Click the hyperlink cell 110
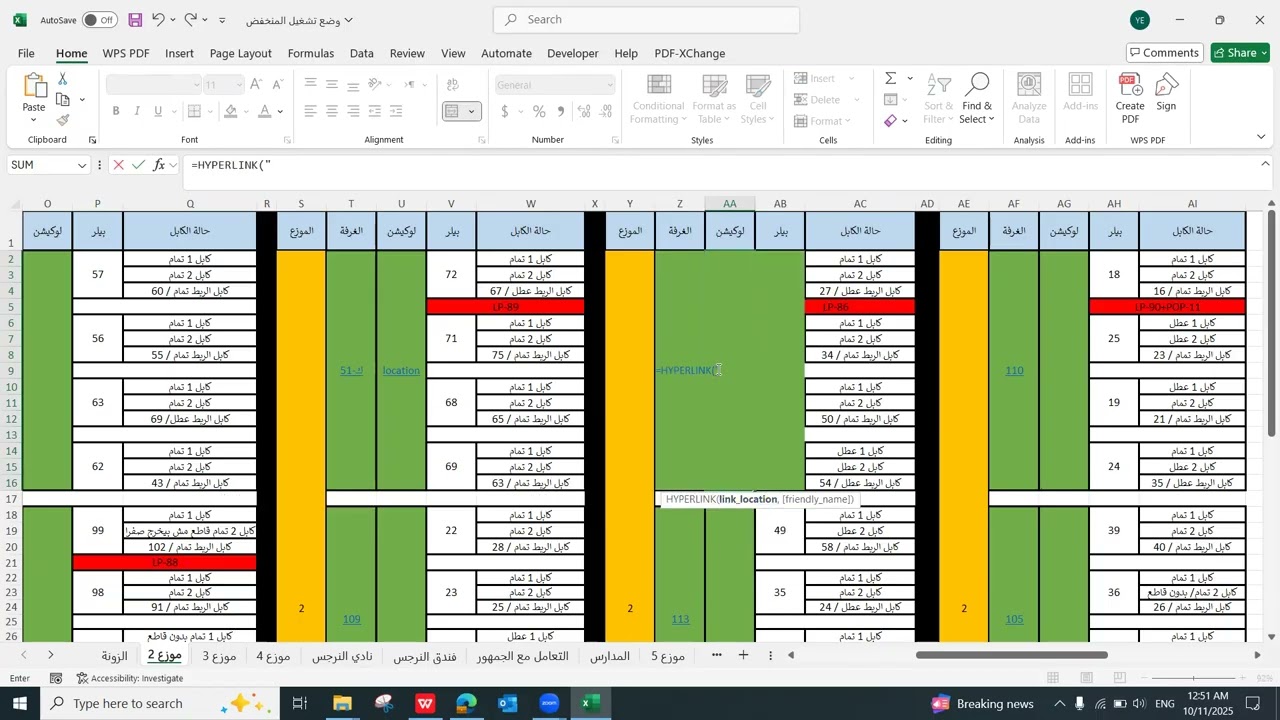 (x=1014, y=370)
